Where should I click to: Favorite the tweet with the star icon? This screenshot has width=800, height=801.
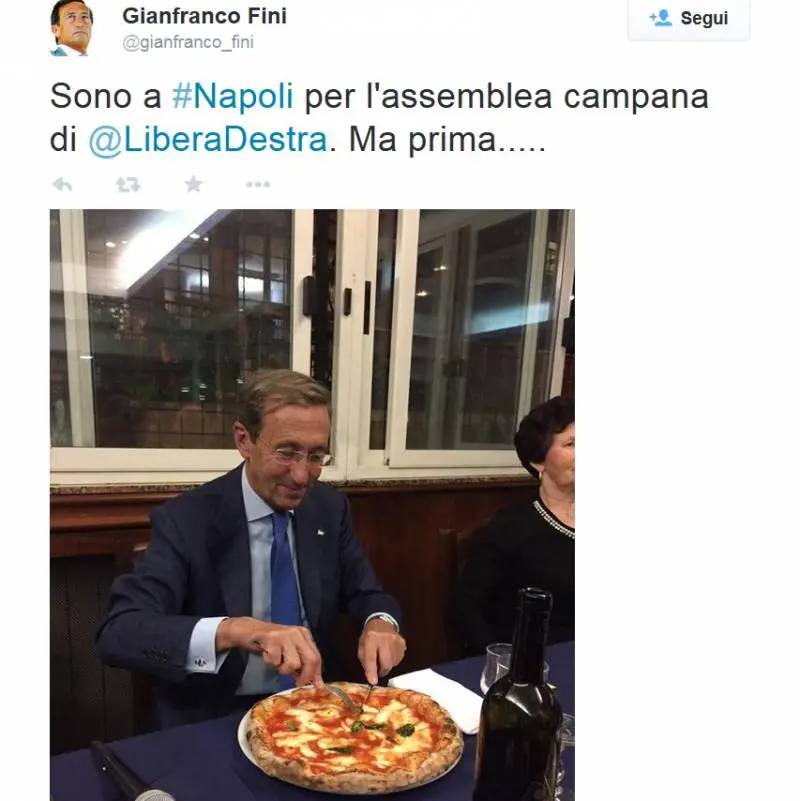[x=193, y=184]
